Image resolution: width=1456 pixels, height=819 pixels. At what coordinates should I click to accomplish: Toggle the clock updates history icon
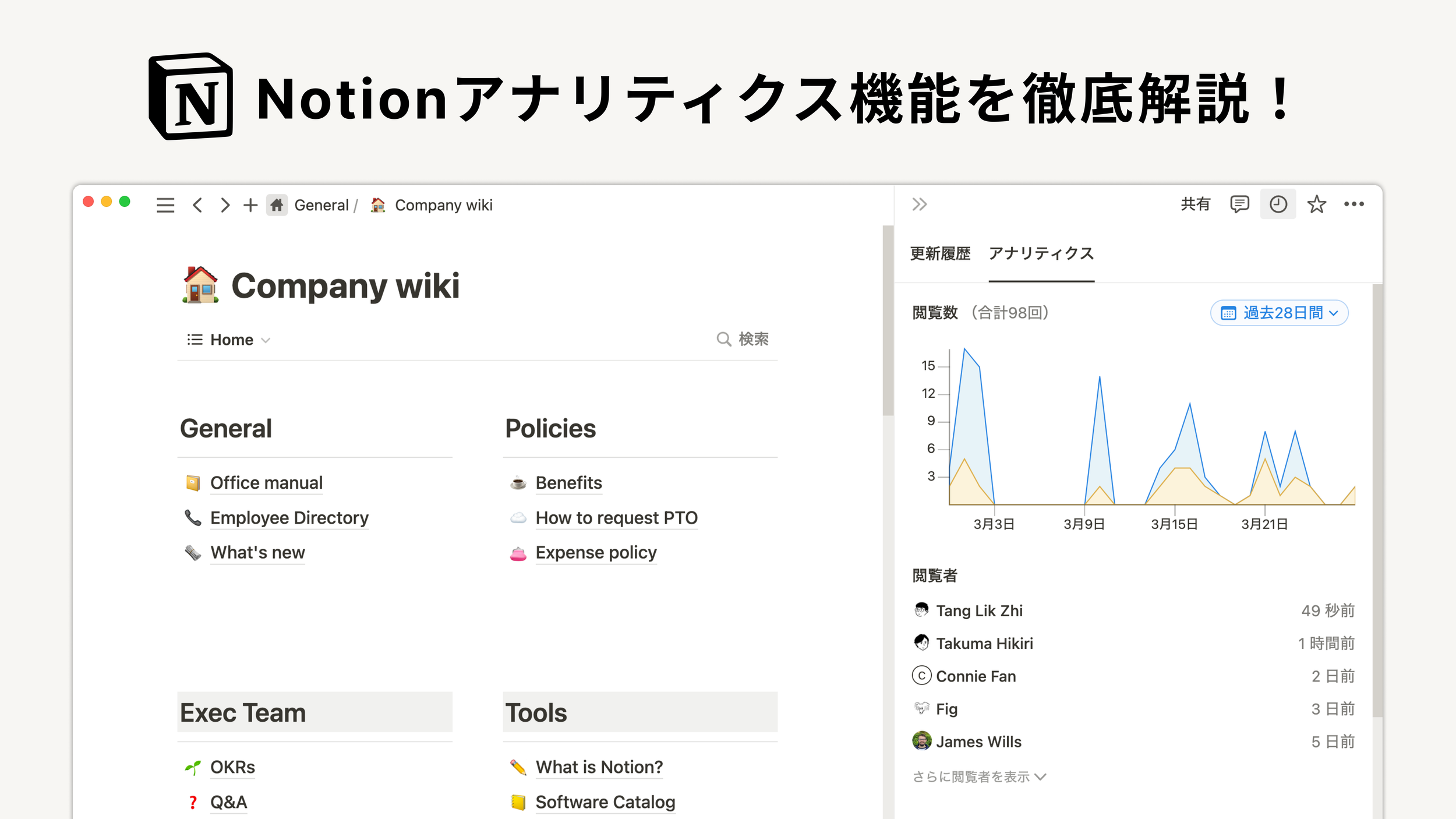pos(1278,204)
